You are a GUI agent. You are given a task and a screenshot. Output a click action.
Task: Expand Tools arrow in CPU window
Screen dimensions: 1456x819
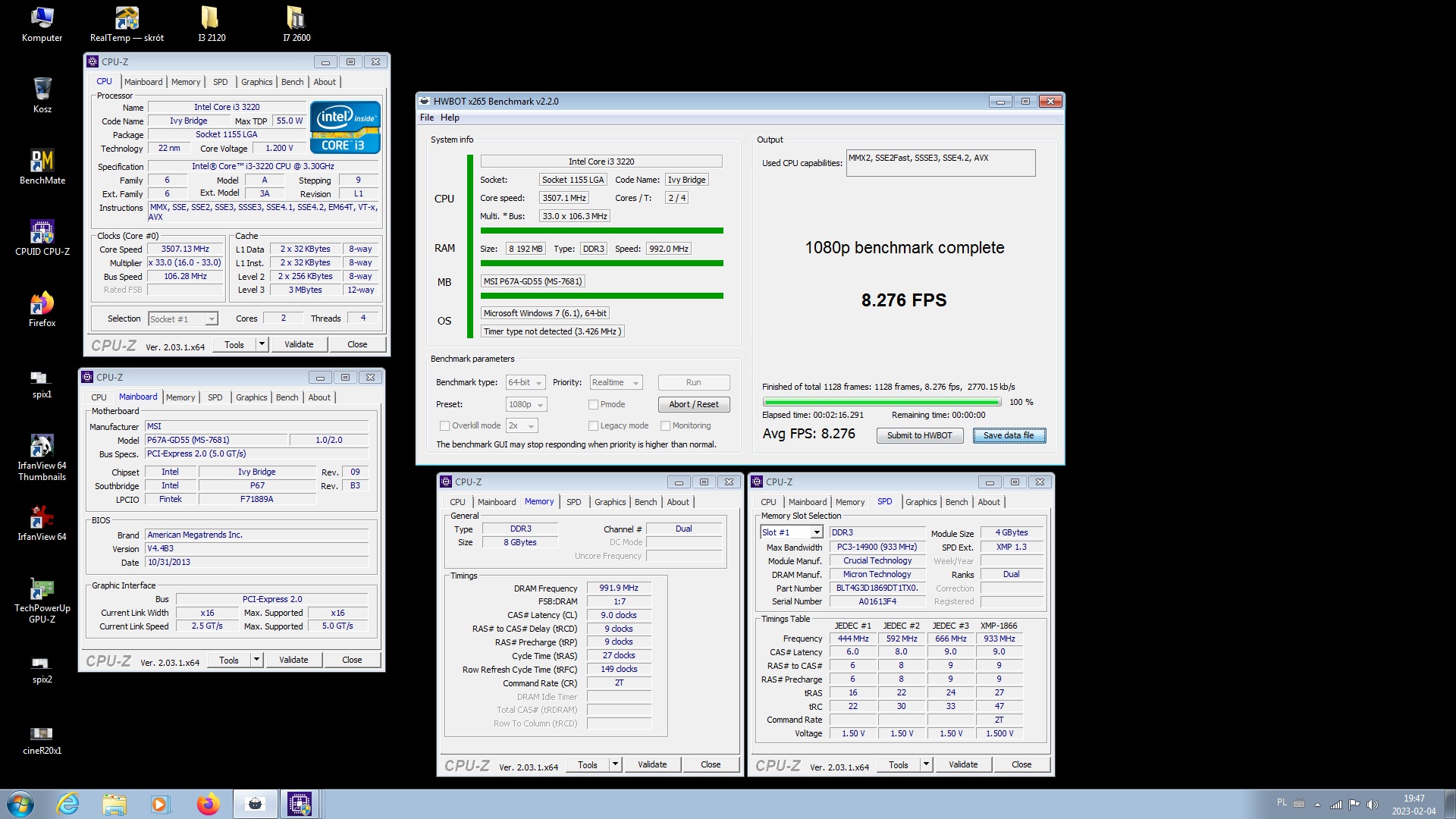[262, 344]
